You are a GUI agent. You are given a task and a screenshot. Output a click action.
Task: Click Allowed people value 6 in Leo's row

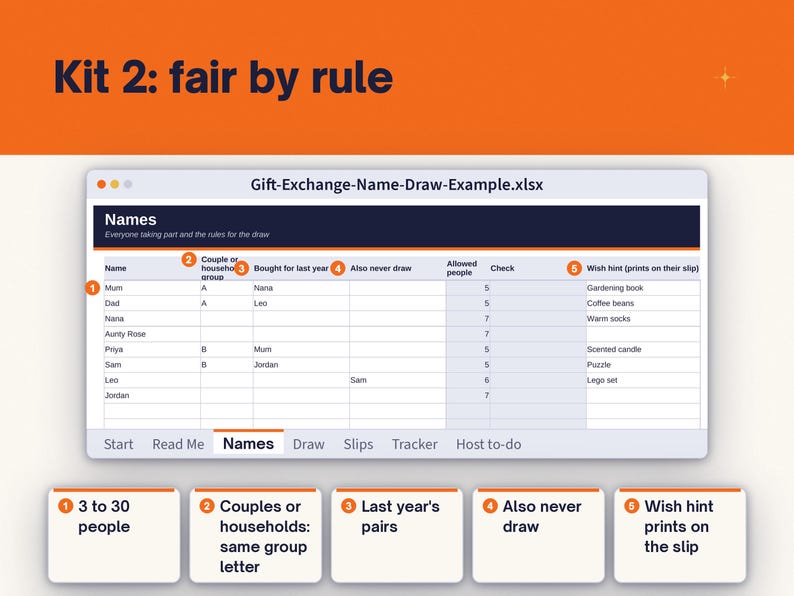[468, 380]
